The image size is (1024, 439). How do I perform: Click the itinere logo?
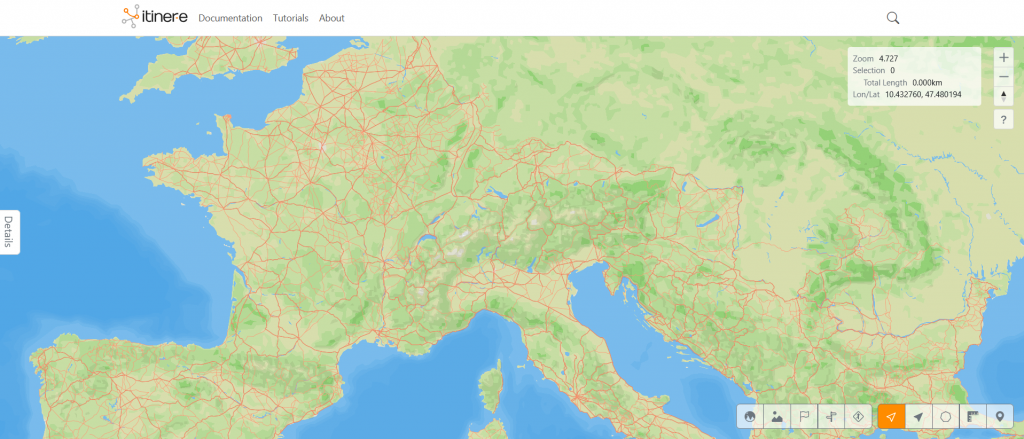pyautogui.click(x=155, y=16)
